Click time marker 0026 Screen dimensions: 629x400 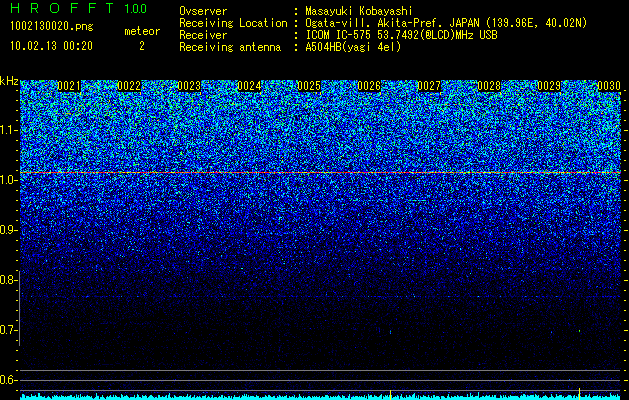tap(369, 86)
